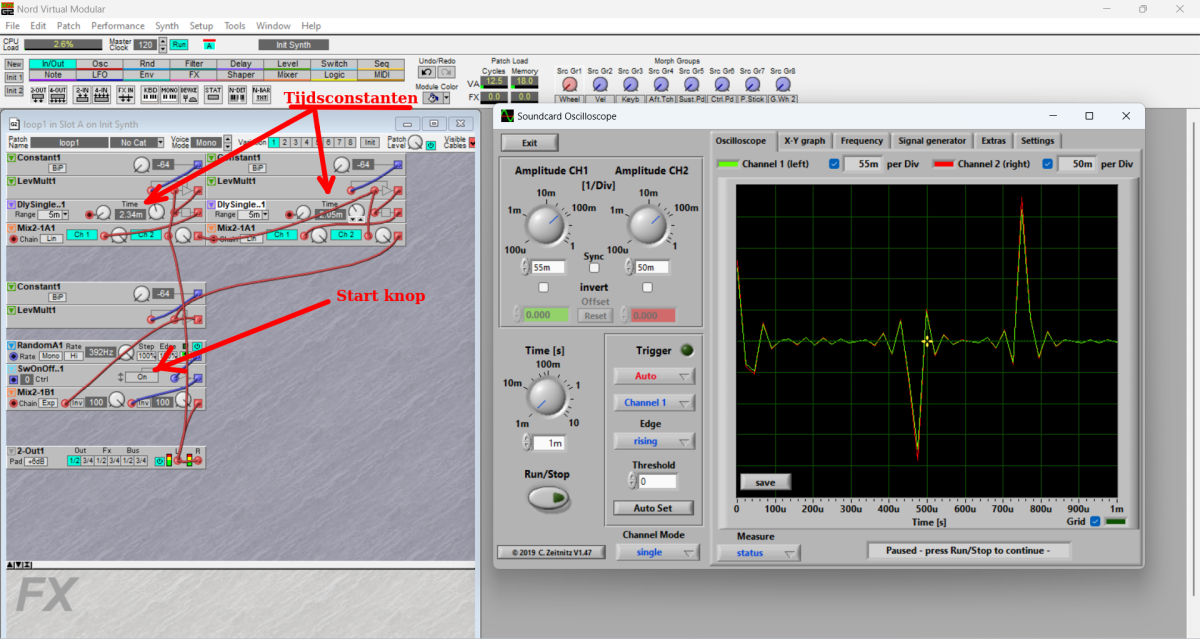Click the Module Color paint bucket
This screenshot has width=1200, height=639.
coord(431,97)
